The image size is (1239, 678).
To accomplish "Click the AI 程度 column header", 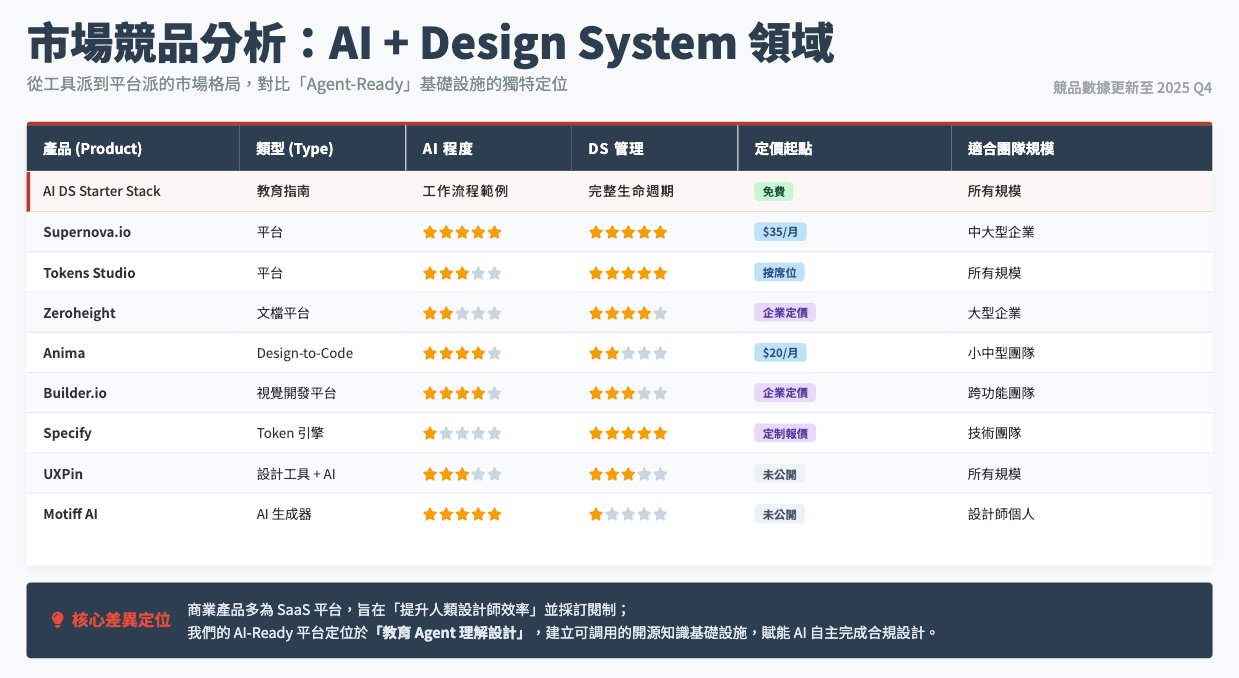I will (x=489, y=148).
